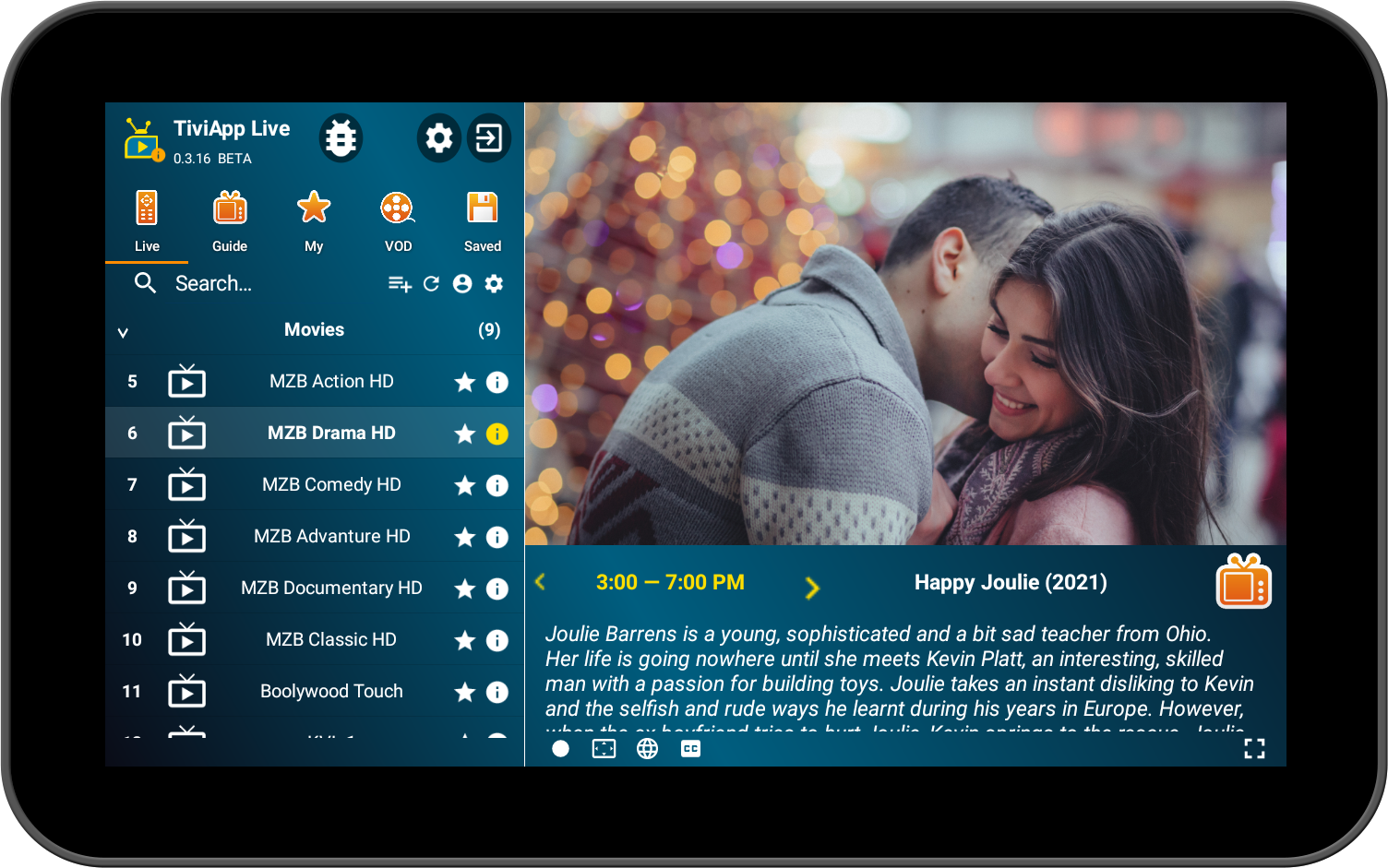Open the bug report icon
Image resolution: width=1388 pixels, height=868 pixels.
click(x=341, y=138)
